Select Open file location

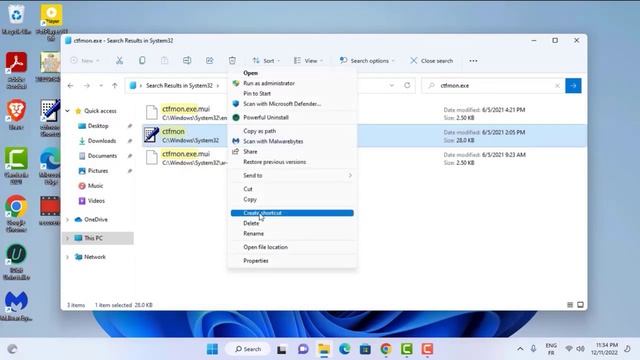[292, 247]
